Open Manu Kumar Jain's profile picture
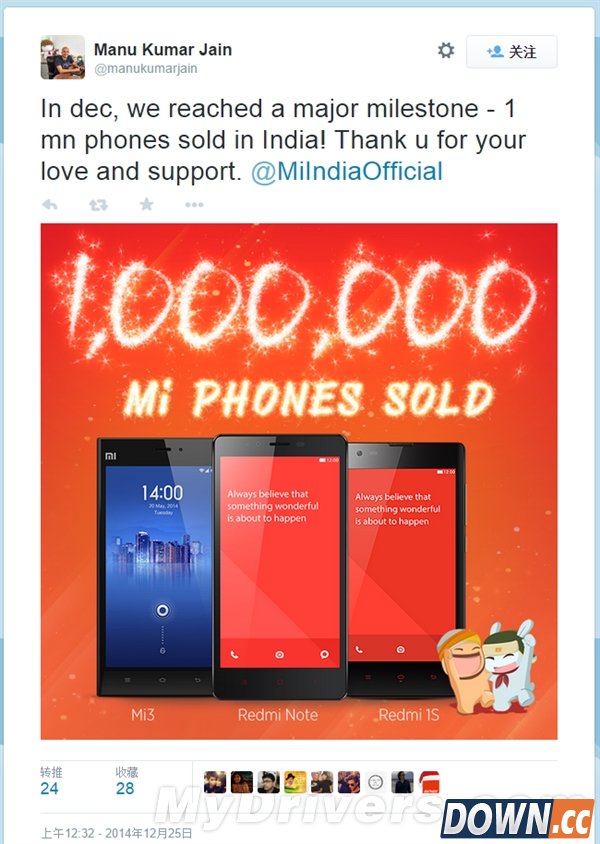 pos(62,57)
